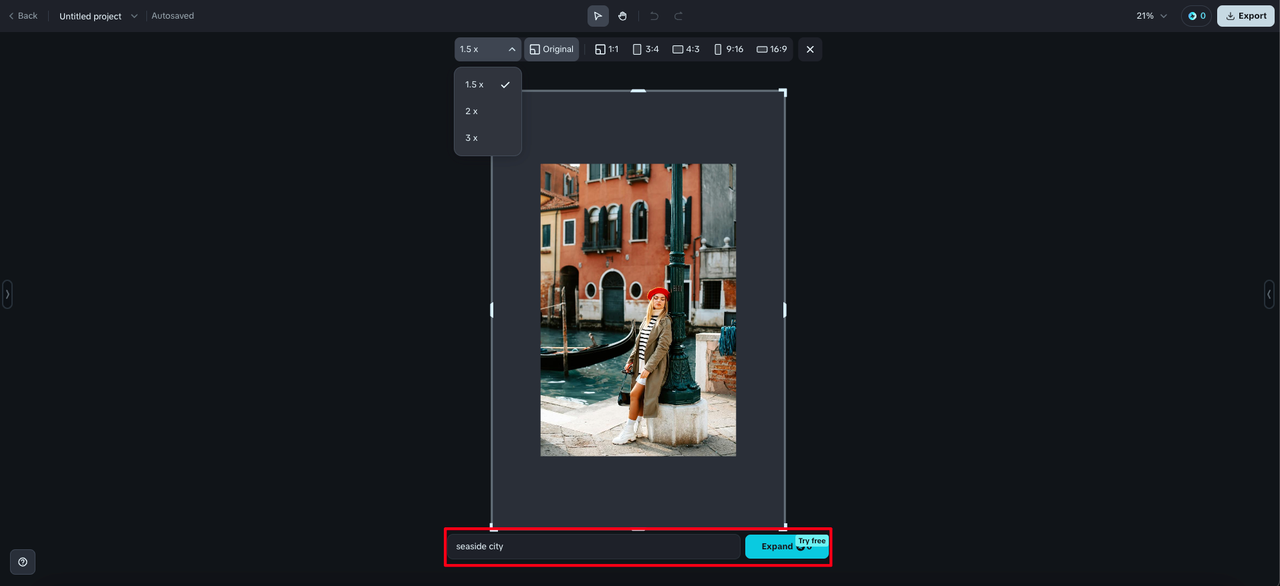Click the seaside city prompt field
The height and width of the screenshot is (586, 1280).
point(593,547)
